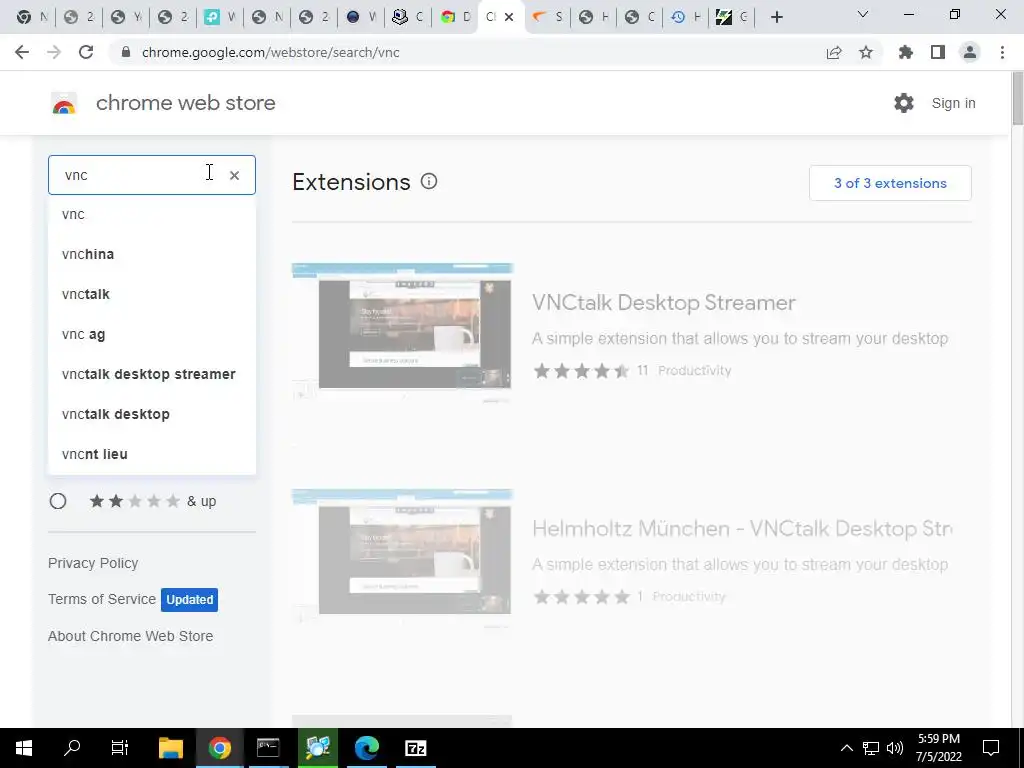Screen dimensions: 1024x768
Task: Switch to the colorful Chrome logo tab
Action: (x=455, y=18)
